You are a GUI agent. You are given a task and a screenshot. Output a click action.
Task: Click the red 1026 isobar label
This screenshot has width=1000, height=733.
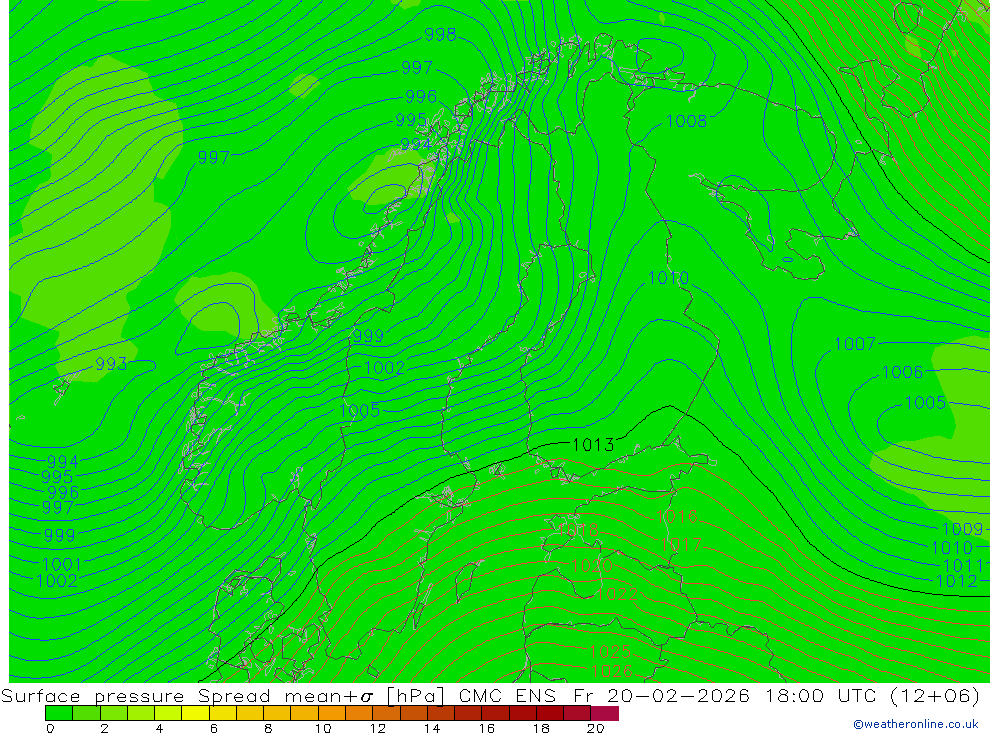click(611, 670)
